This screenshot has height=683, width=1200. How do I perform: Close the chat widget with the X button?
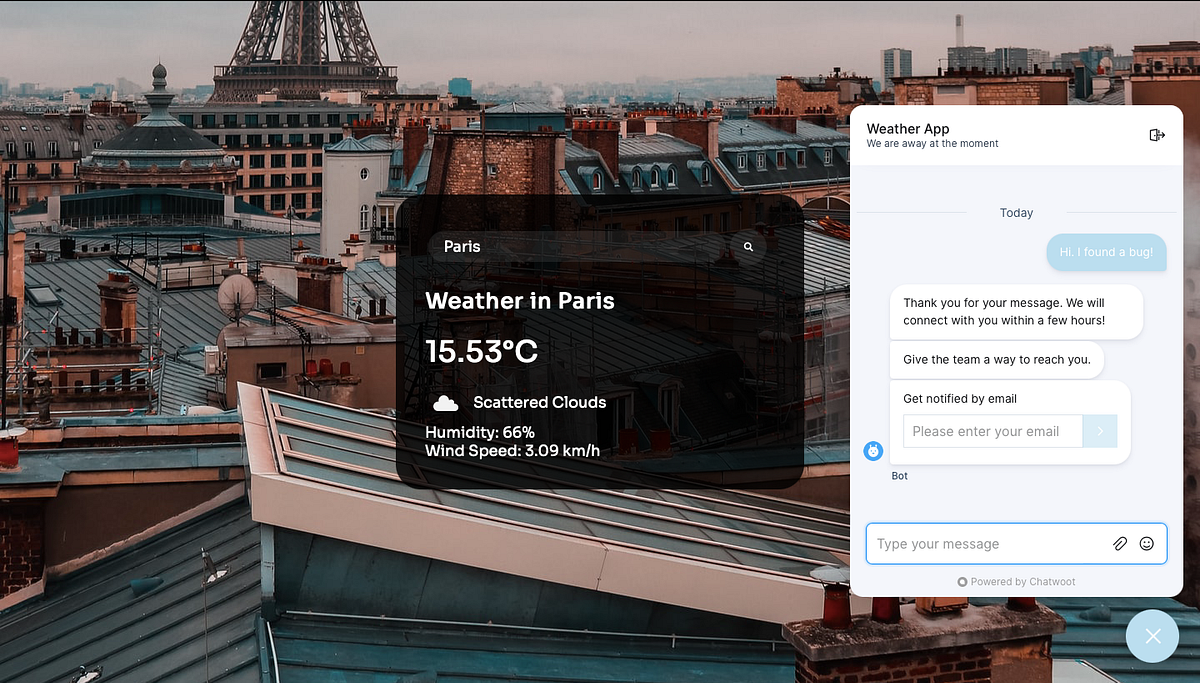click(1152, 636)
